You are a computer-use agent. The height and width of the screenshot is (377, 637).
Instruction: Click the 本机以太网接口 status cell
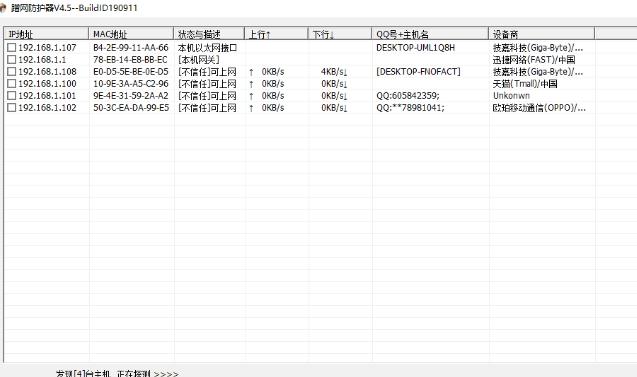(207, 48)
